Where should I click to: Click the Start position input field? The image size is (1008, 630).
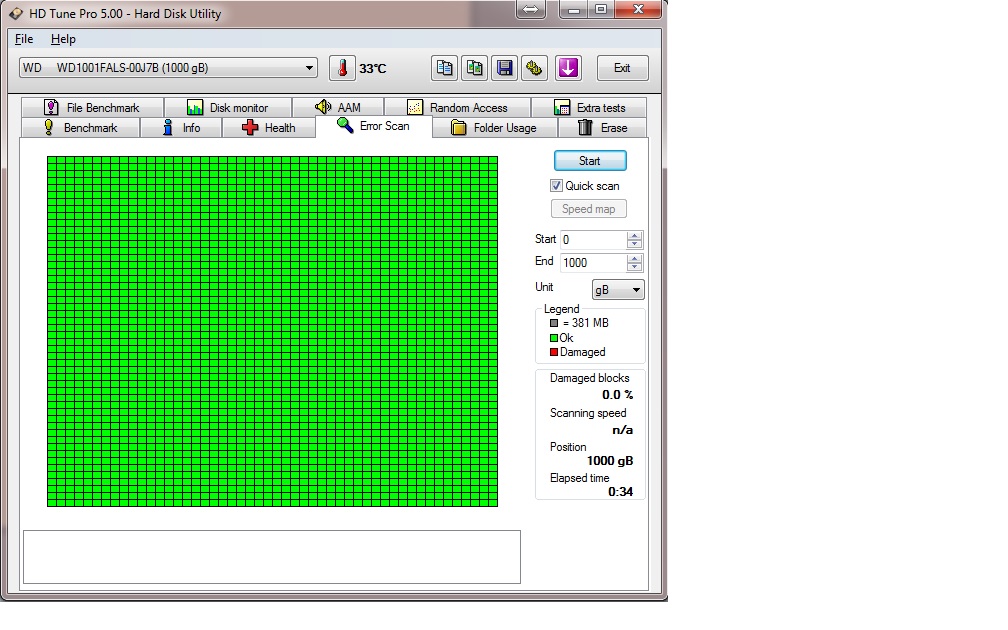click(x=593, y=240)
